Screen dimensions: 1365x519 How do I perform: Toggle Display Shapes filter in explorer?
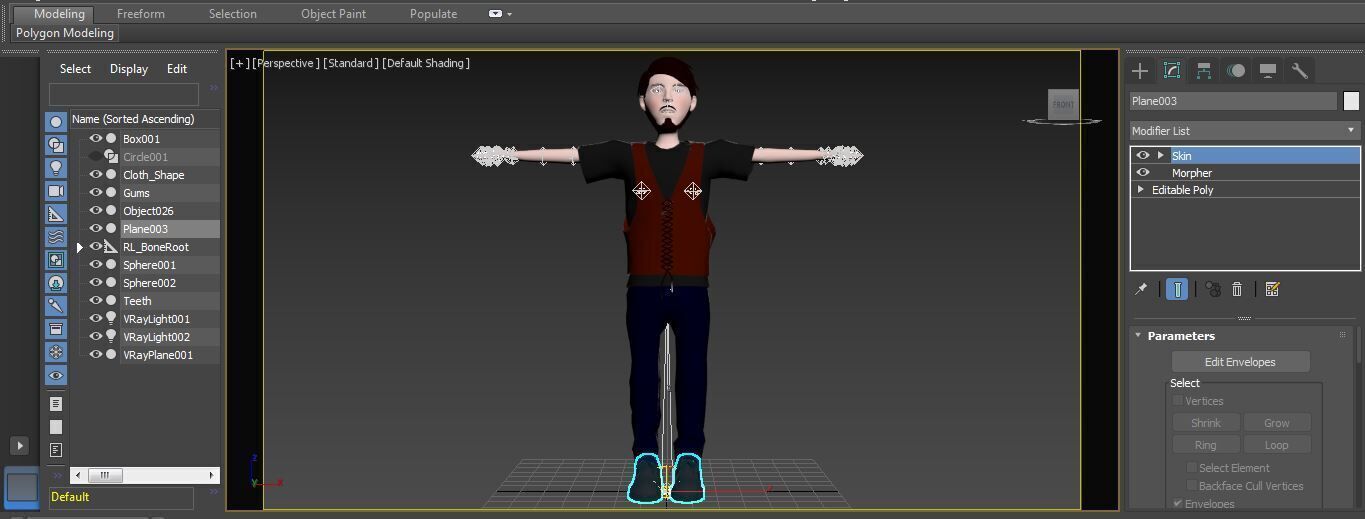(x=56, y=144)
